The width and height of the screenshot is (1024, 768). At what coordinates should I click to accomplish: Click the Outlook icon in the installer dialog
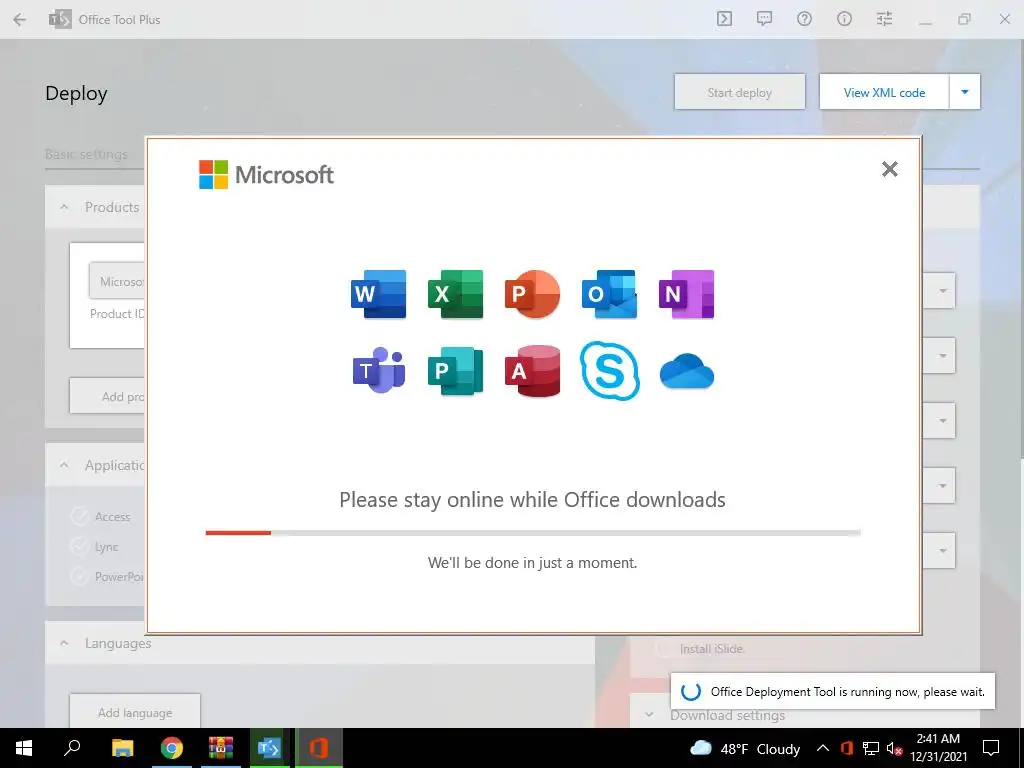pyautogui.click(x=609, y=294)
